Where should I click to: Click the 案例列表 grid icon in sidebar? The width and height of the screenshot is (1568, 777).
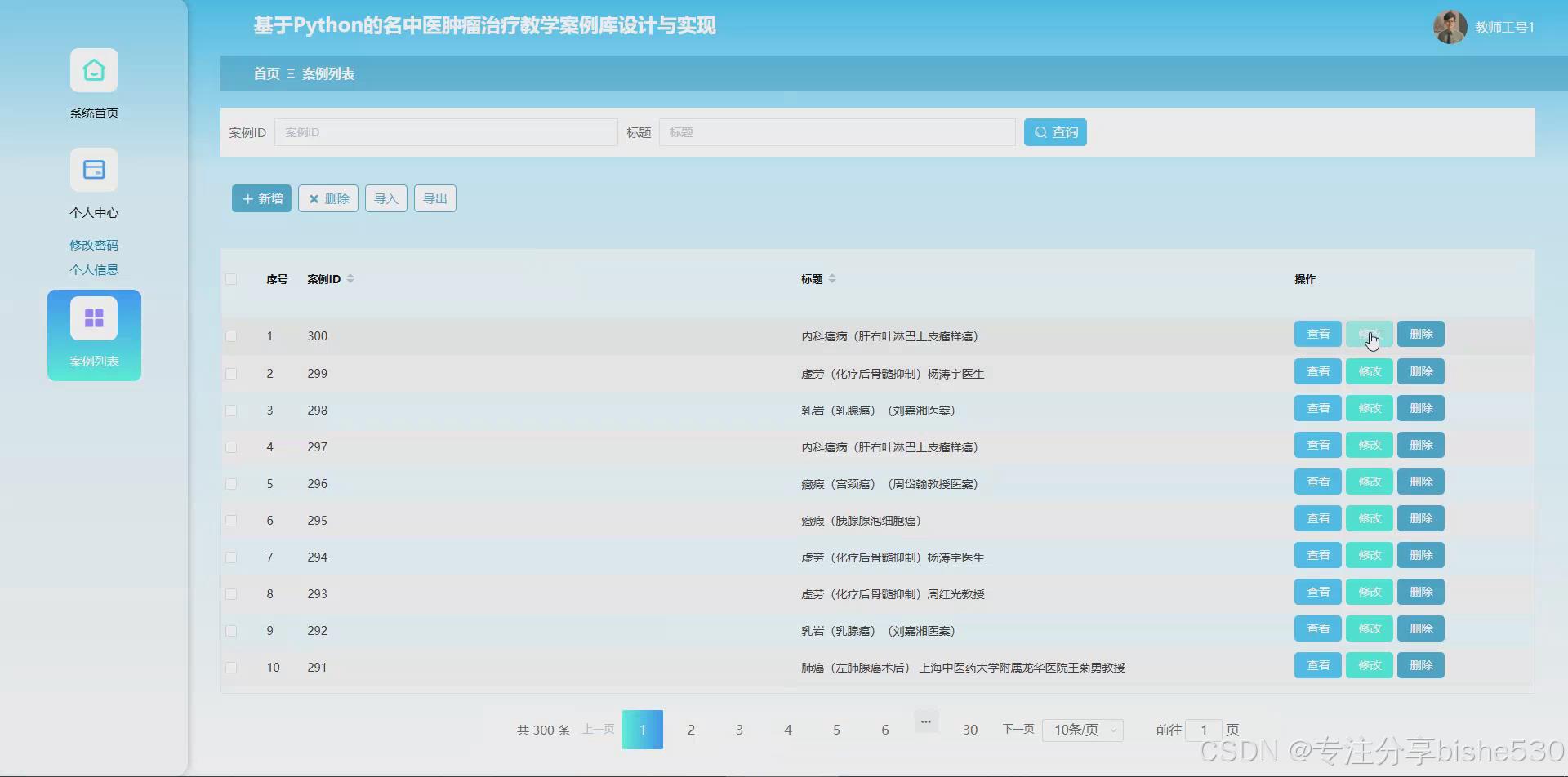coord(94,317)
